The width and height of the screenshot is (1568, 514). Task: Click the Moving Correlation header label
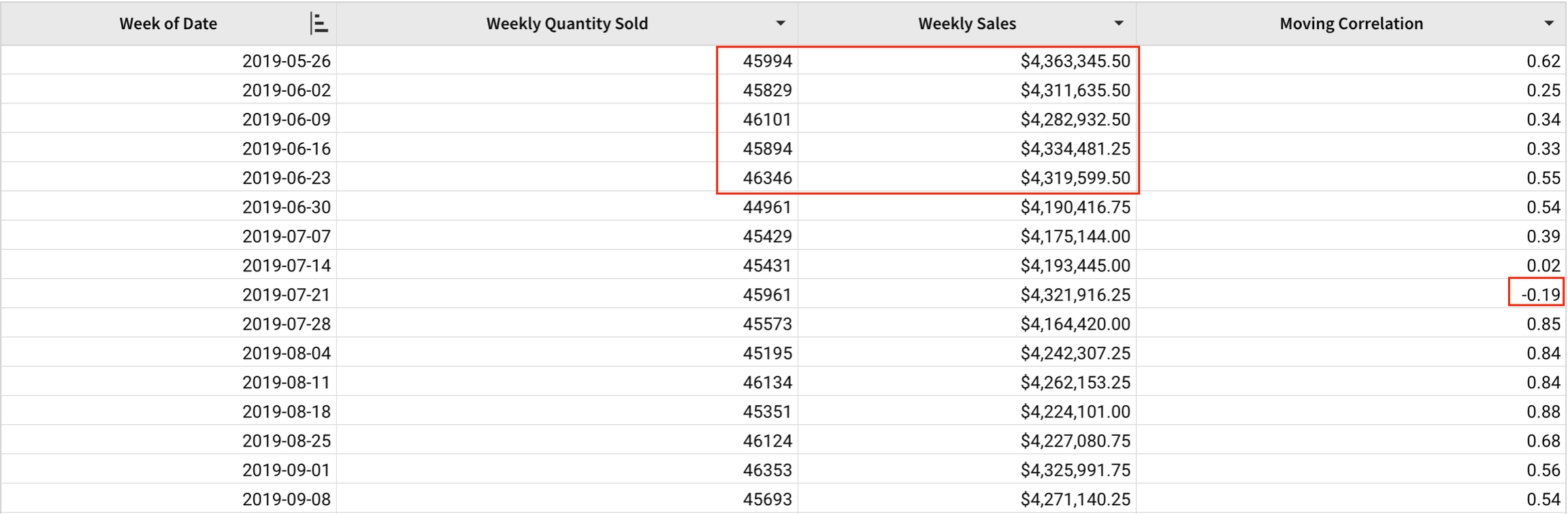pyautogui.click(x=1350, y=24)
